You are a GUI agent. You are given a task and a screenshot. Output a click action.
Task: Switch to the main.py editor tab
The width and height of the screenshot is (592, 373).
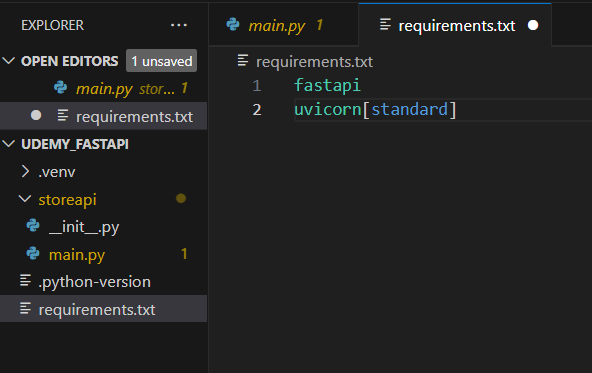click(x=284, y=25)
